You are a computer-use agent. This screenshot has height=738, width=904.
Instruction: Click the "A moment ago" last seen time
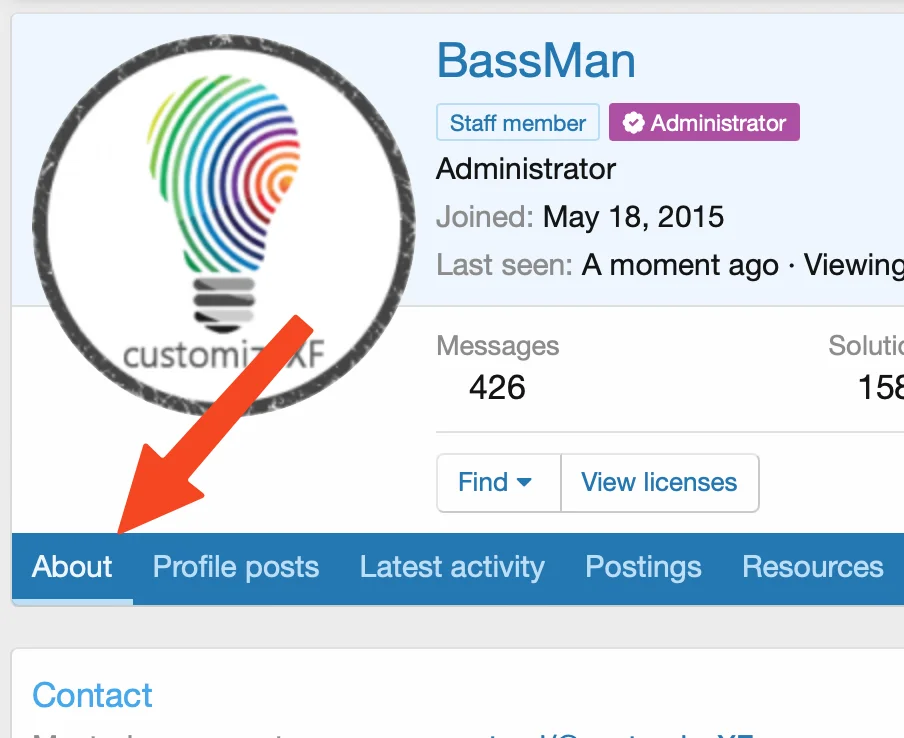click(x=680, y=265)
